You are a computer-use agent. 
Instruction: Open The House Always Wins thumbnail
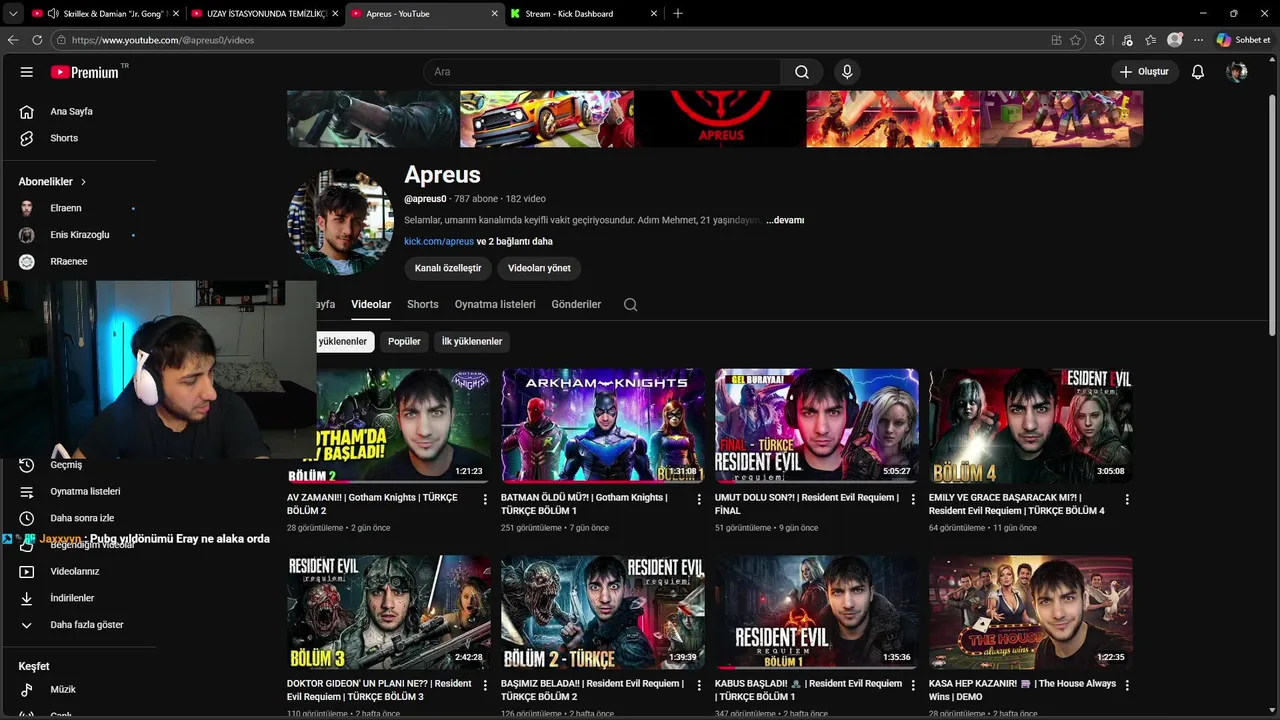[x=1030, y=612]
